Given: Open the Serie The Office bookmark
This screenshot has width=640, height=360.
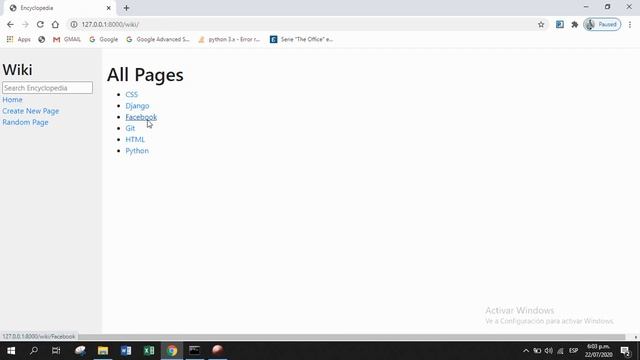Looking at the screenshot, I should (301, 39).
